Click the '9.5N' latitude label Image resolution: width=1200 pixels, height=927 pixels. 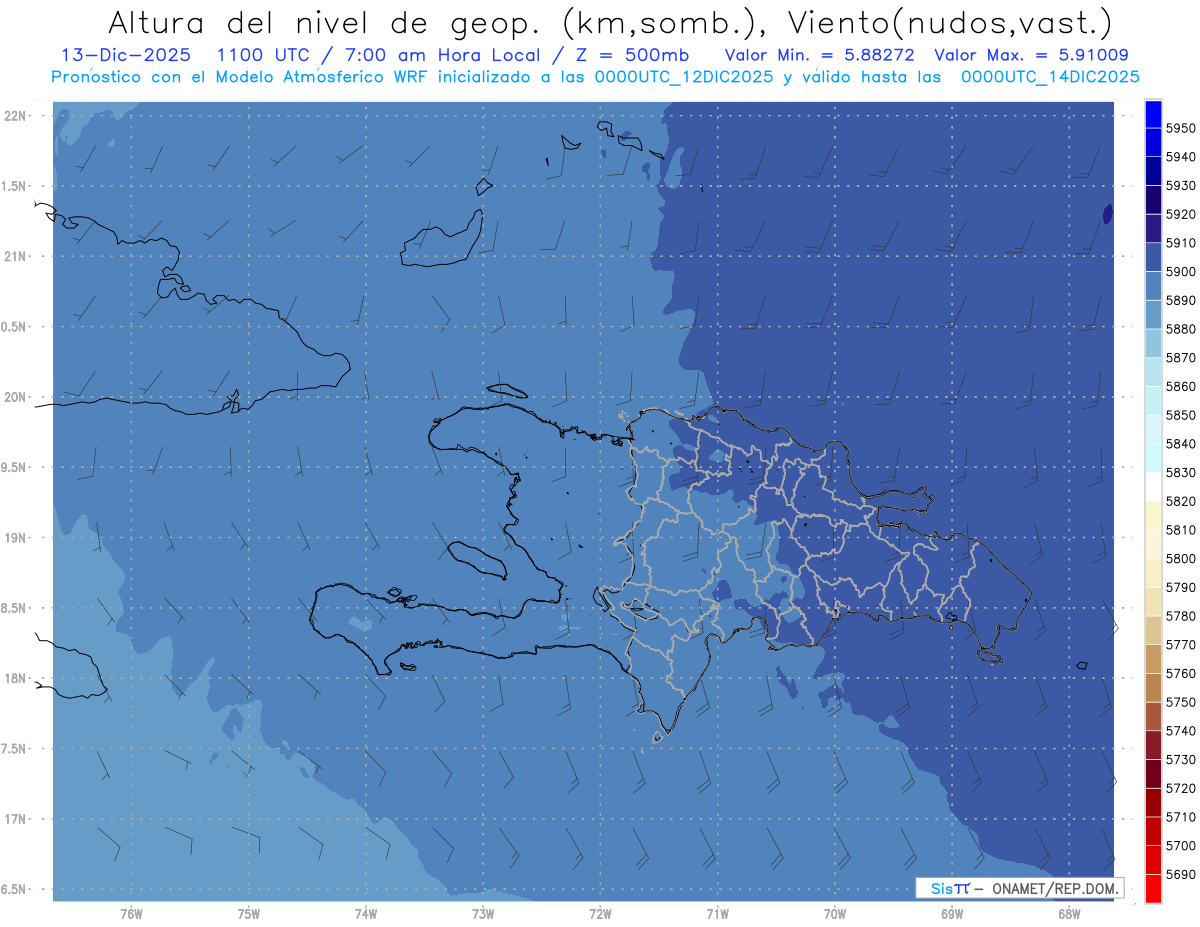pos(15,467)
